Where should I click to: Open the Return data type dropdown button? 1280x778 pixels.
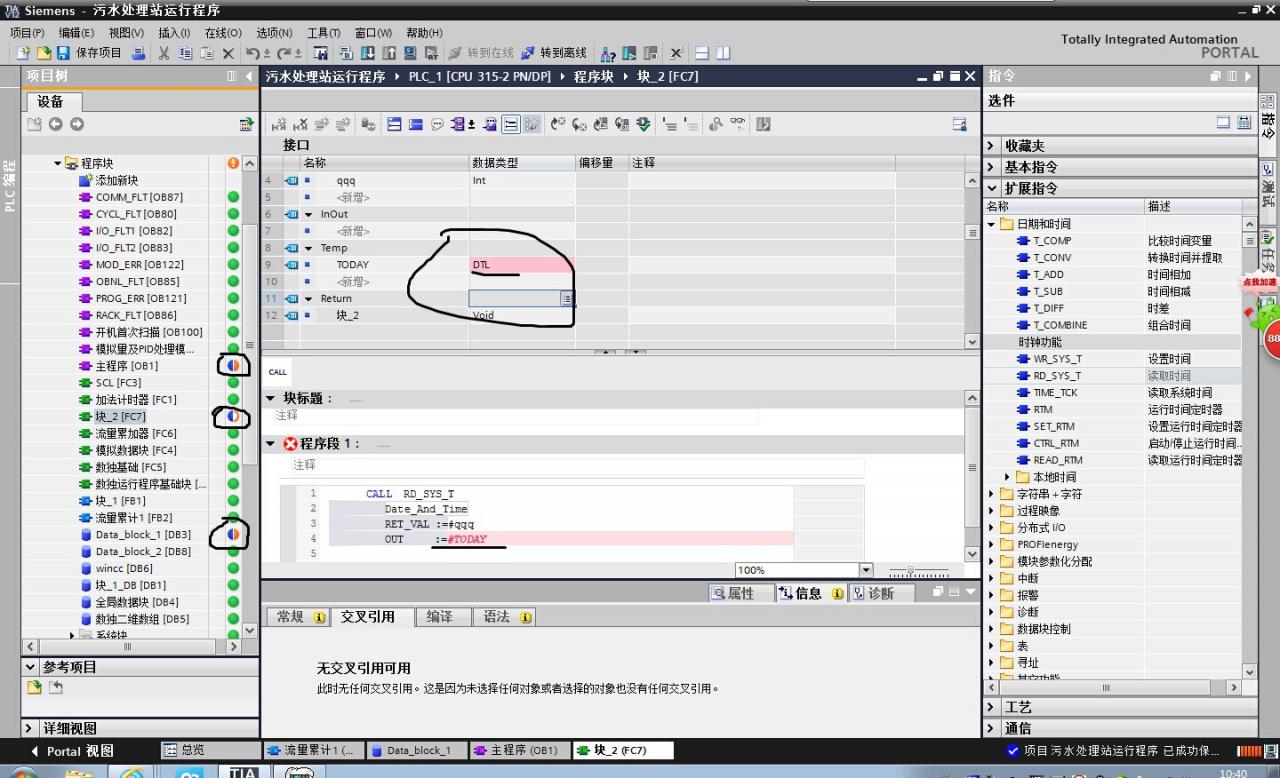pos(567,298)
